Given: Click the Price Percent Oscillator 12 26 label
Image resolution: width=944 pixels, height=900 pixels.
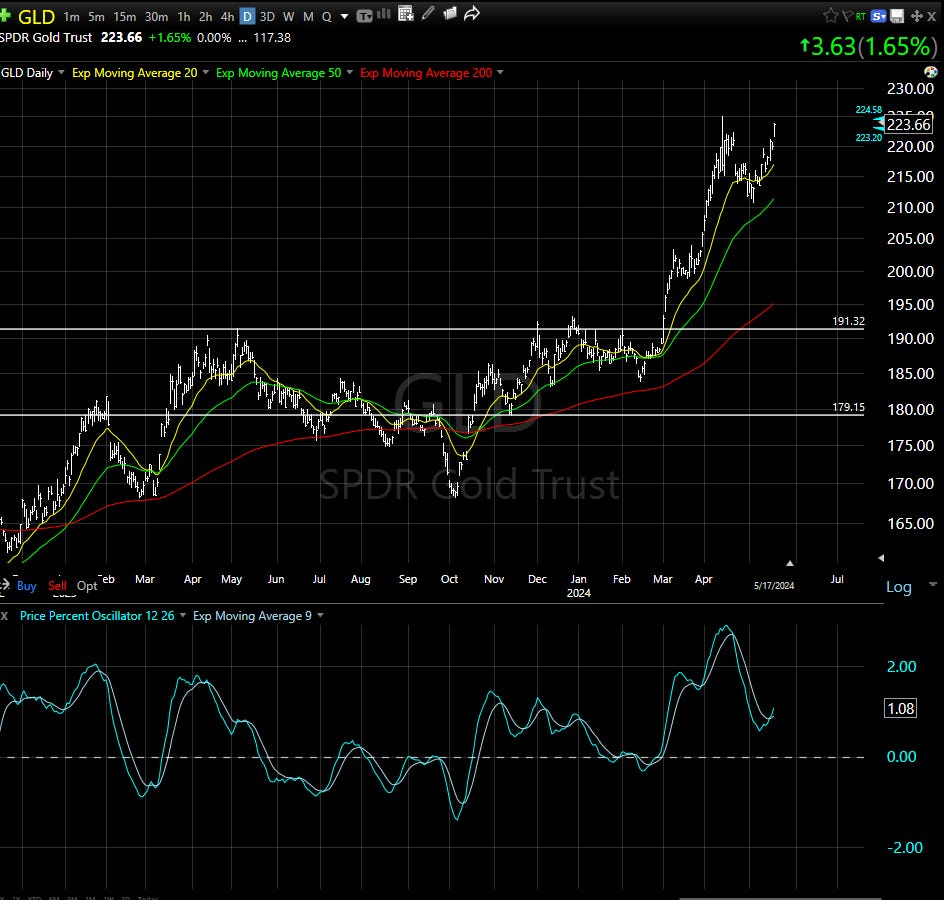Looking at the screenshot, I should (x=97, y=616).
